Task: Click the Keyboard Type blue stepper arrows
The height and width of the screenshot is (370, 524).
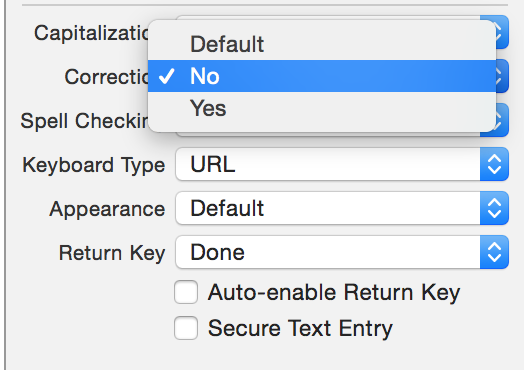Action: (494, 164)
